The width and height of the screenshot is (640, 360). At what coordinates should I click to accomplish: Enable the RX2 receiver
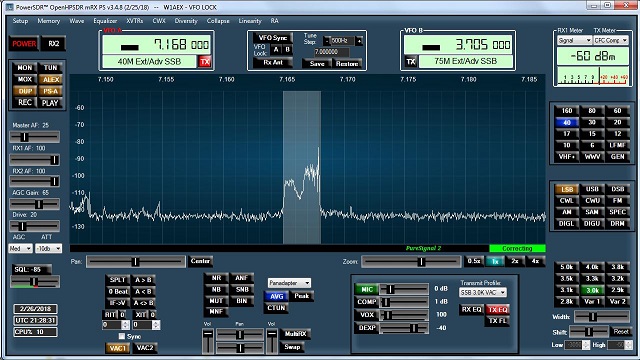point(53,44)
